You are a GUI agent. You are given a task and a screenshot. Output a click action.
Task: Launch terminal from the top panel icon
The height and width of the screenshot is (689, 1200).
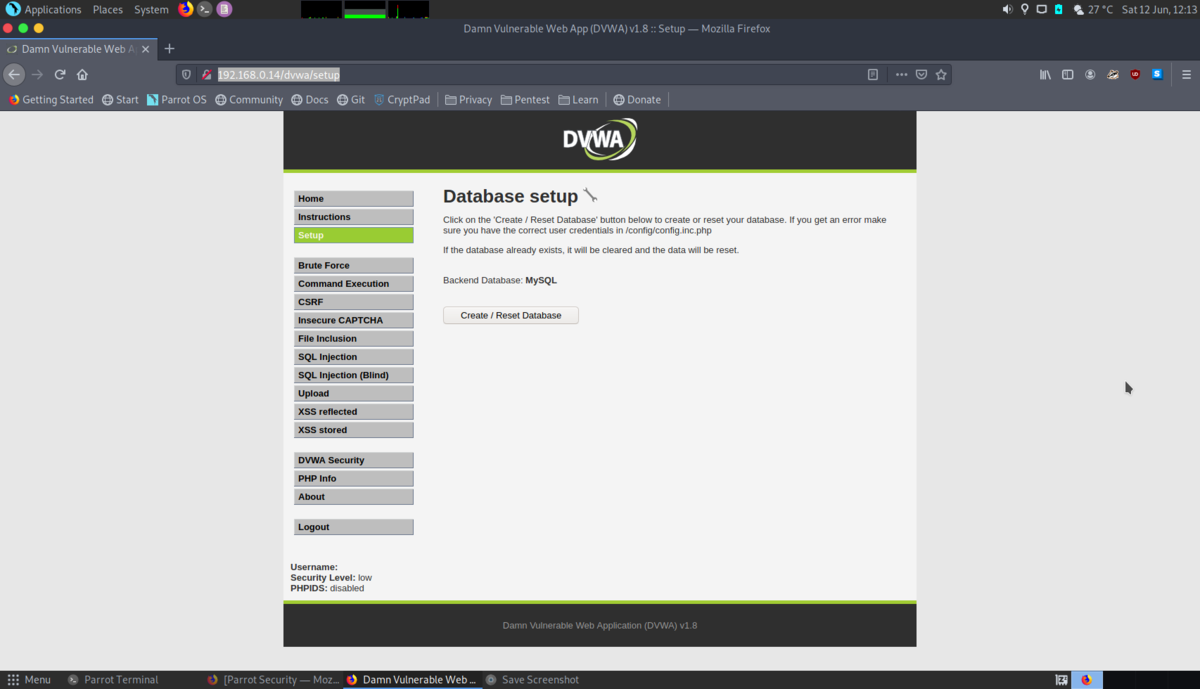point(205,9)
